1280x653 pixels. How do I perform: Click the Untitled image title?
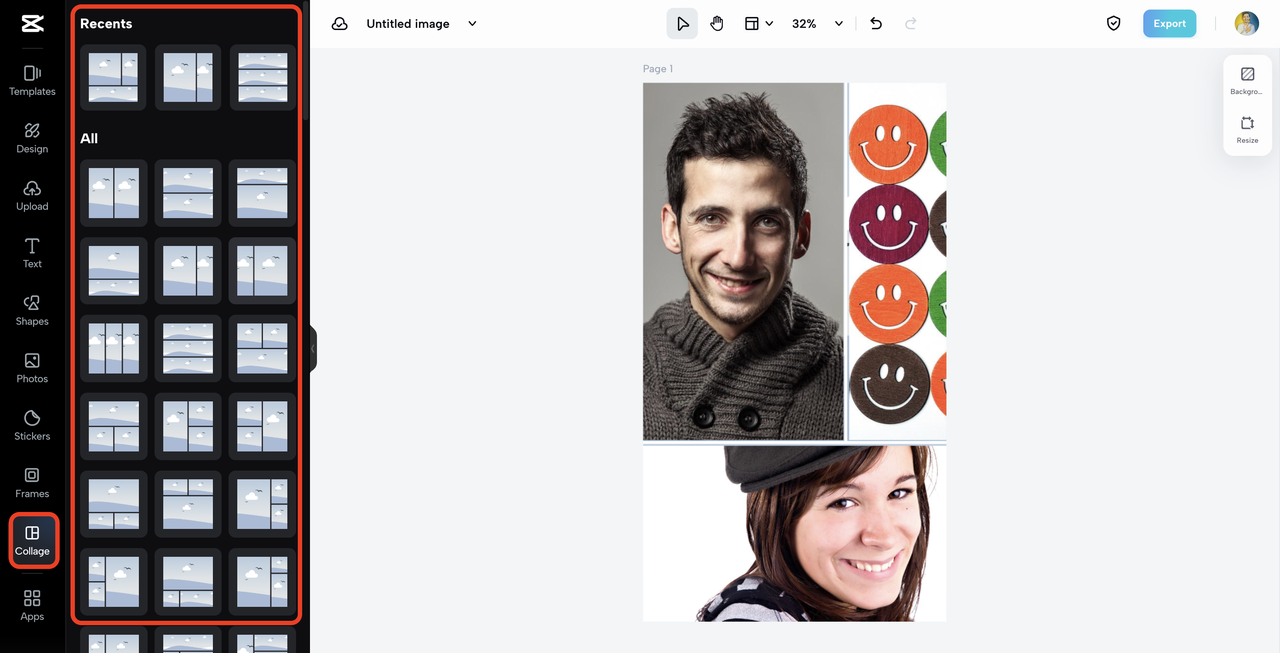pyautogui.click(x=408, y=24)
